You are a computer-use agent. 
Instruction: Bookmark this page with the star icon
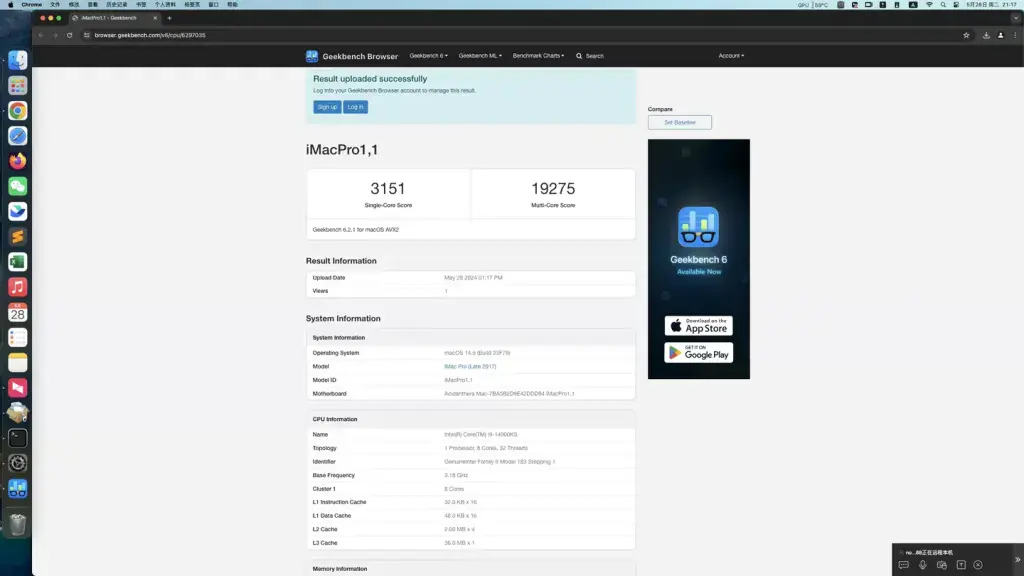[x=966, y=35]
